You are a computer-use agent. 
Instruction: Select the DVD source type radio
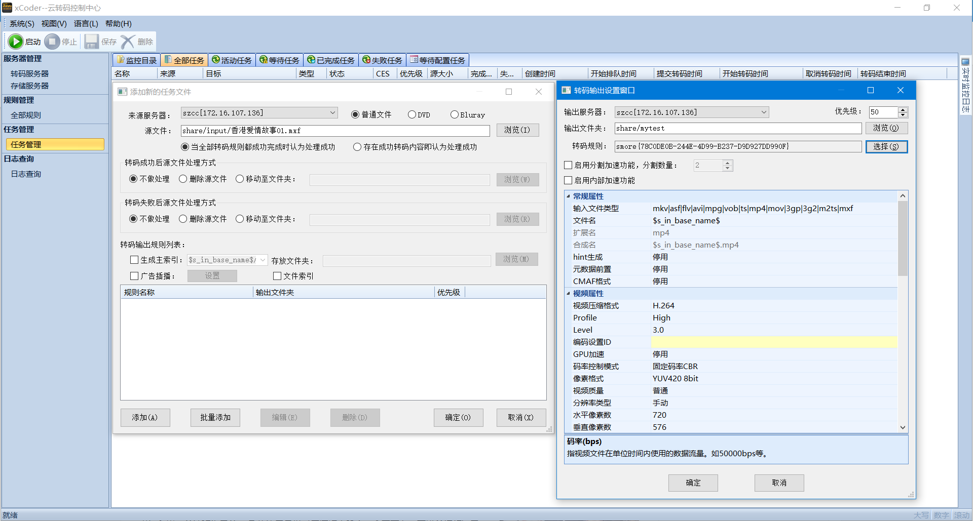[x=412, y=115]
